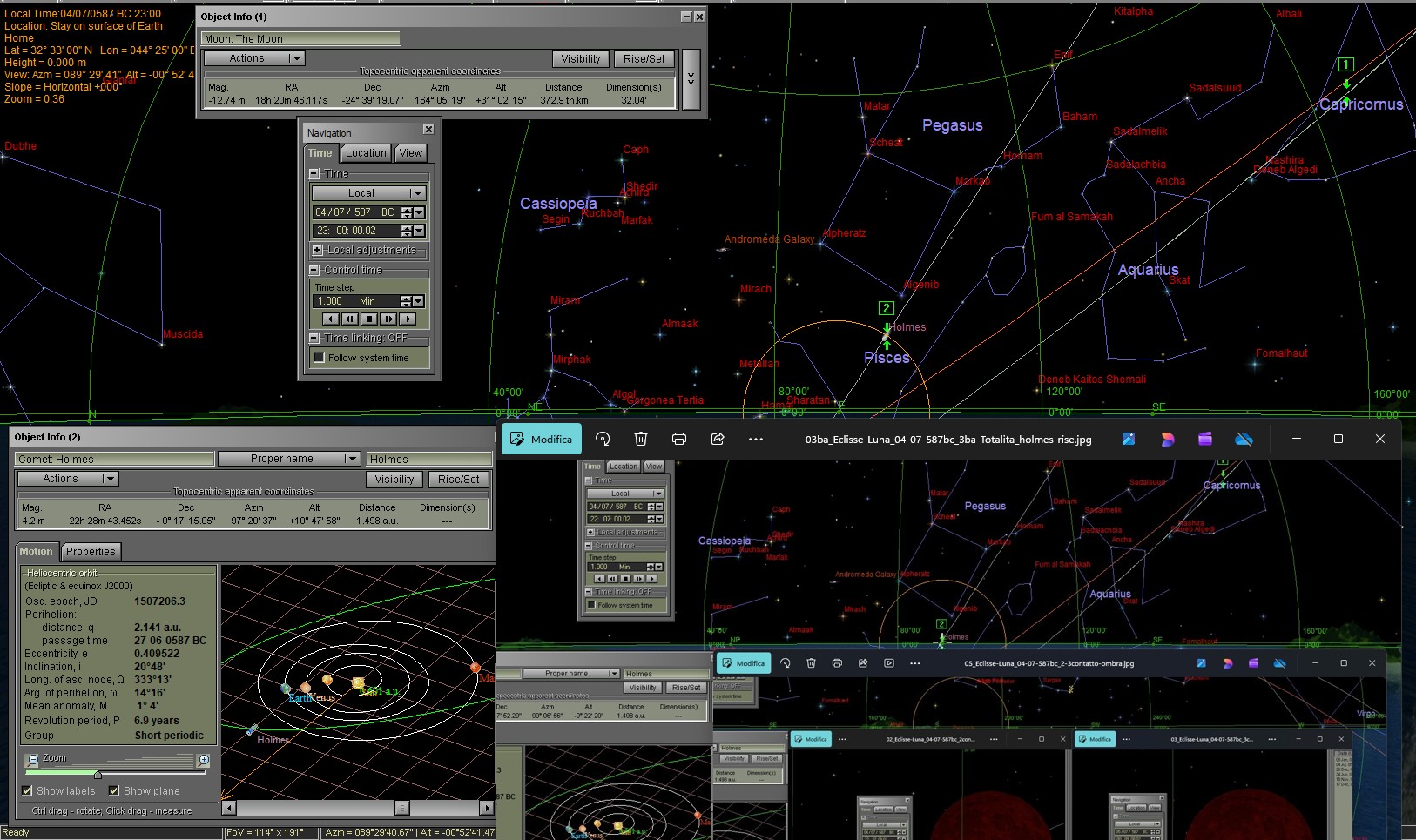Viewport: 1416px width, 840px height.
Task: Click Modifica in the 02_Eclisse viewer
Action: [811, 739]
